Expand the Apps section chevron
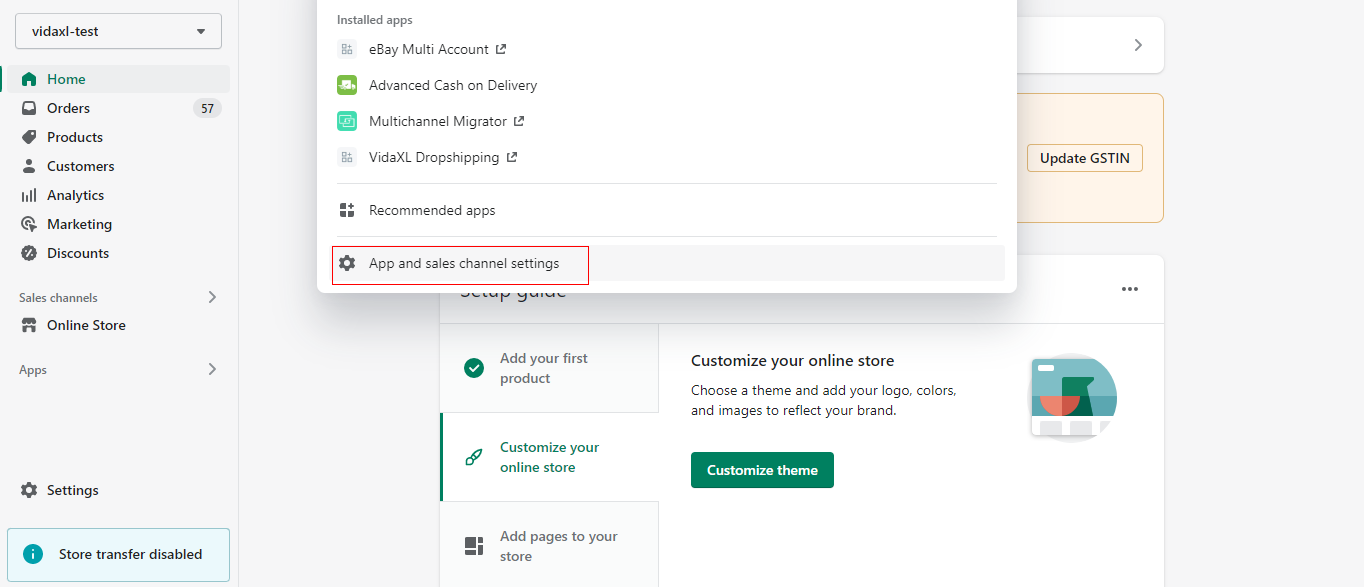 click(x=212, y=369)
